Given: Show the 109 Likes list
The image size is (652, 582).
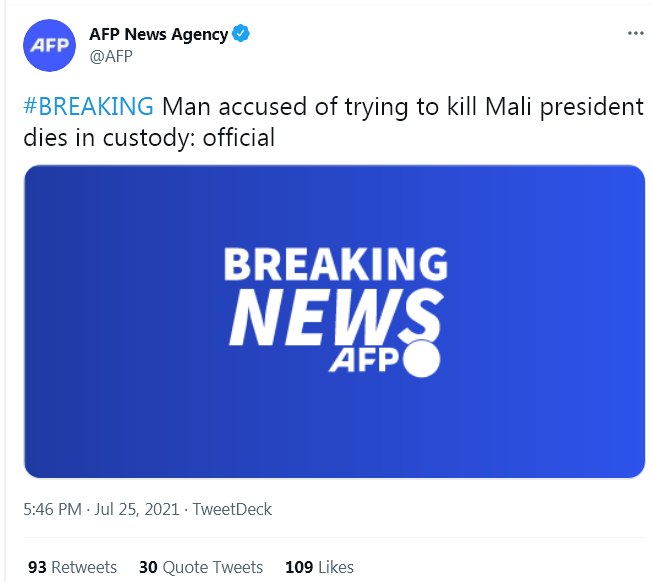Looking at the screenshot, I should tap(319, 567).
